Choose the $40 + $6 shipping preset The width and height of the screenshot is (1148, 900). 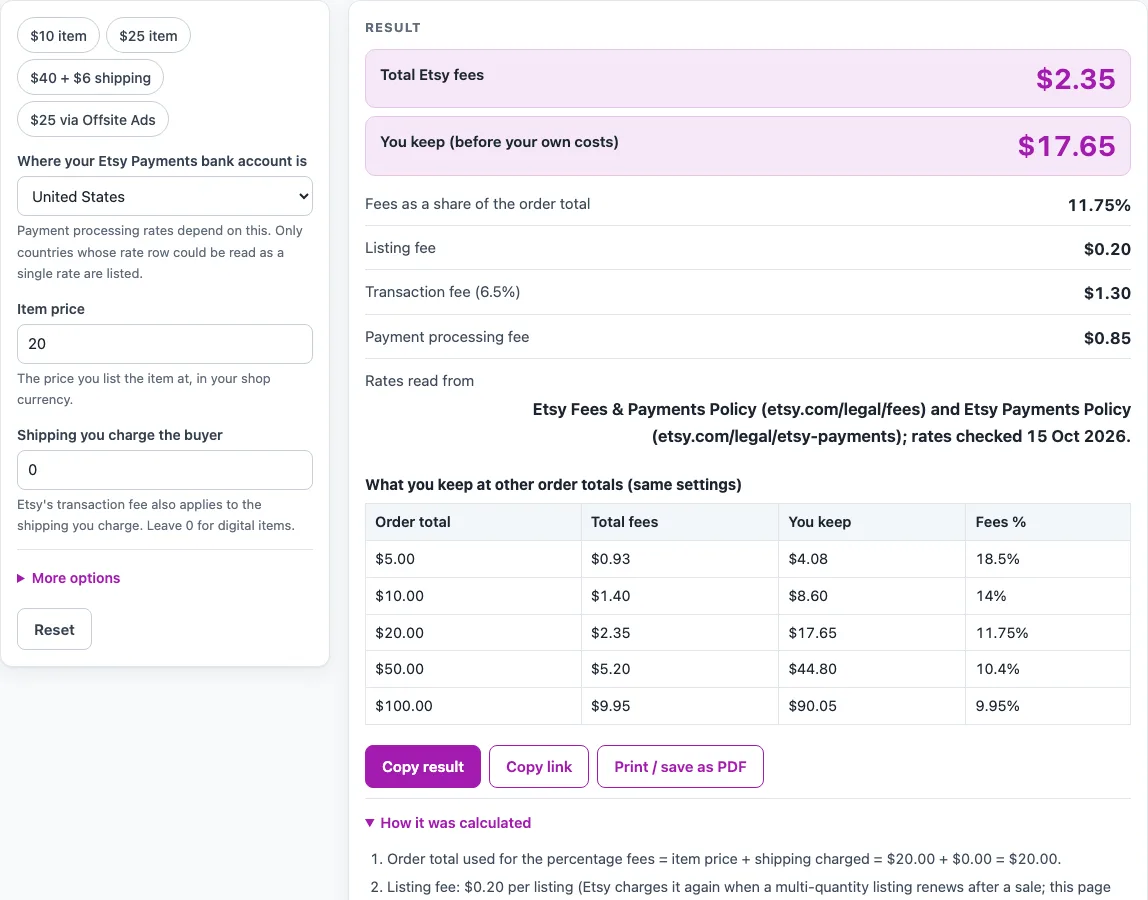90,78
